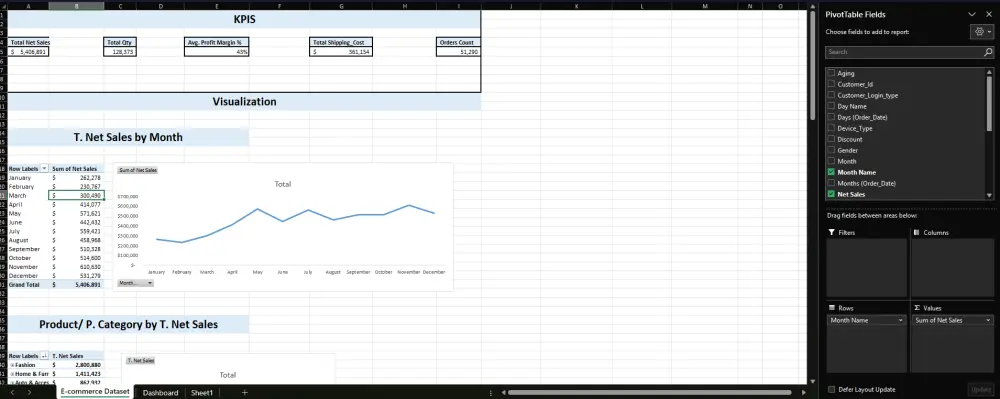The width and height of the screenshot is (1000, 399).
Task: Switch to the Sheet1 tab
Action: (x=202, y=393)
